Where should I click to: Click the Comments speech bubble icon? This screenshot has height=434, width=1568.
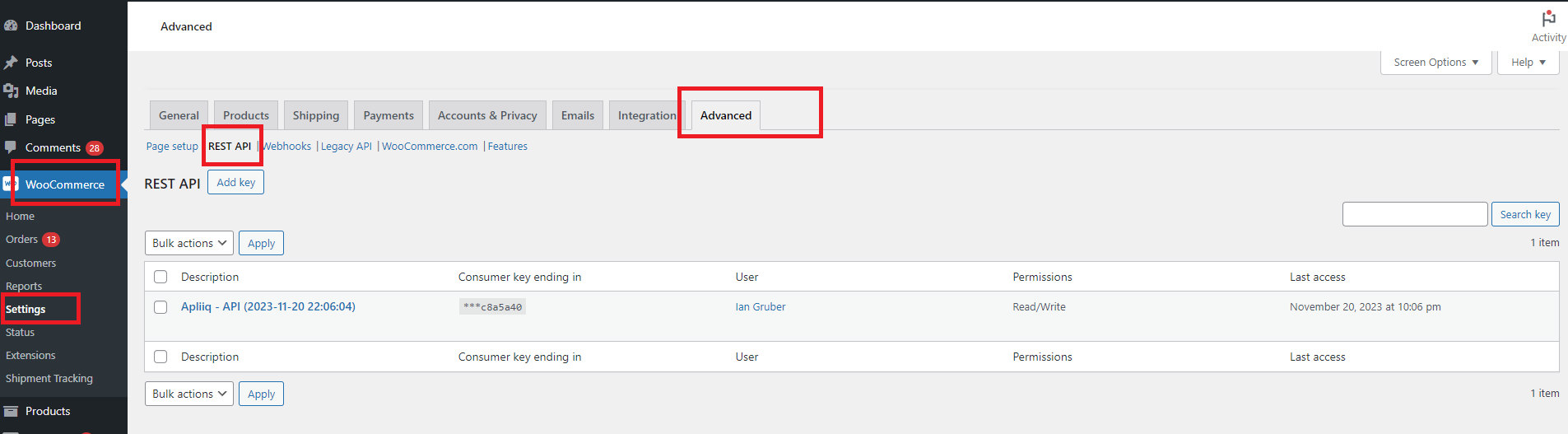coord(11,147)
